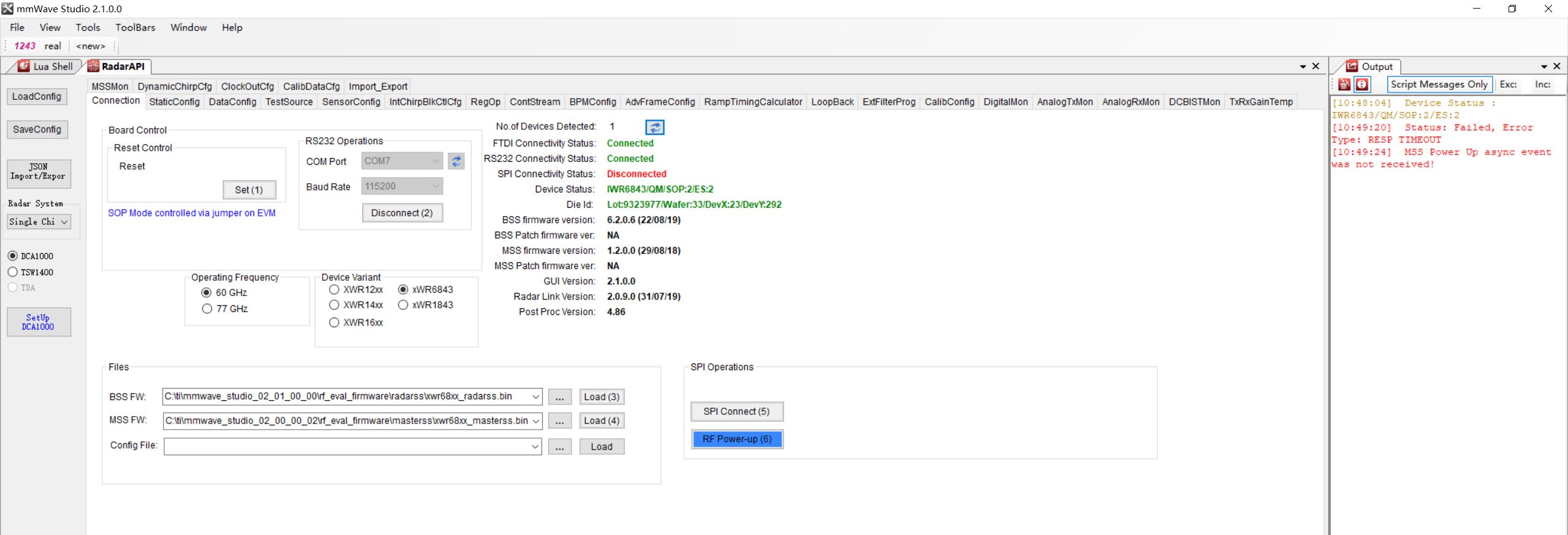
Task: Open the Tools menu
Action: pyautogui.click(x=88, y=28)
